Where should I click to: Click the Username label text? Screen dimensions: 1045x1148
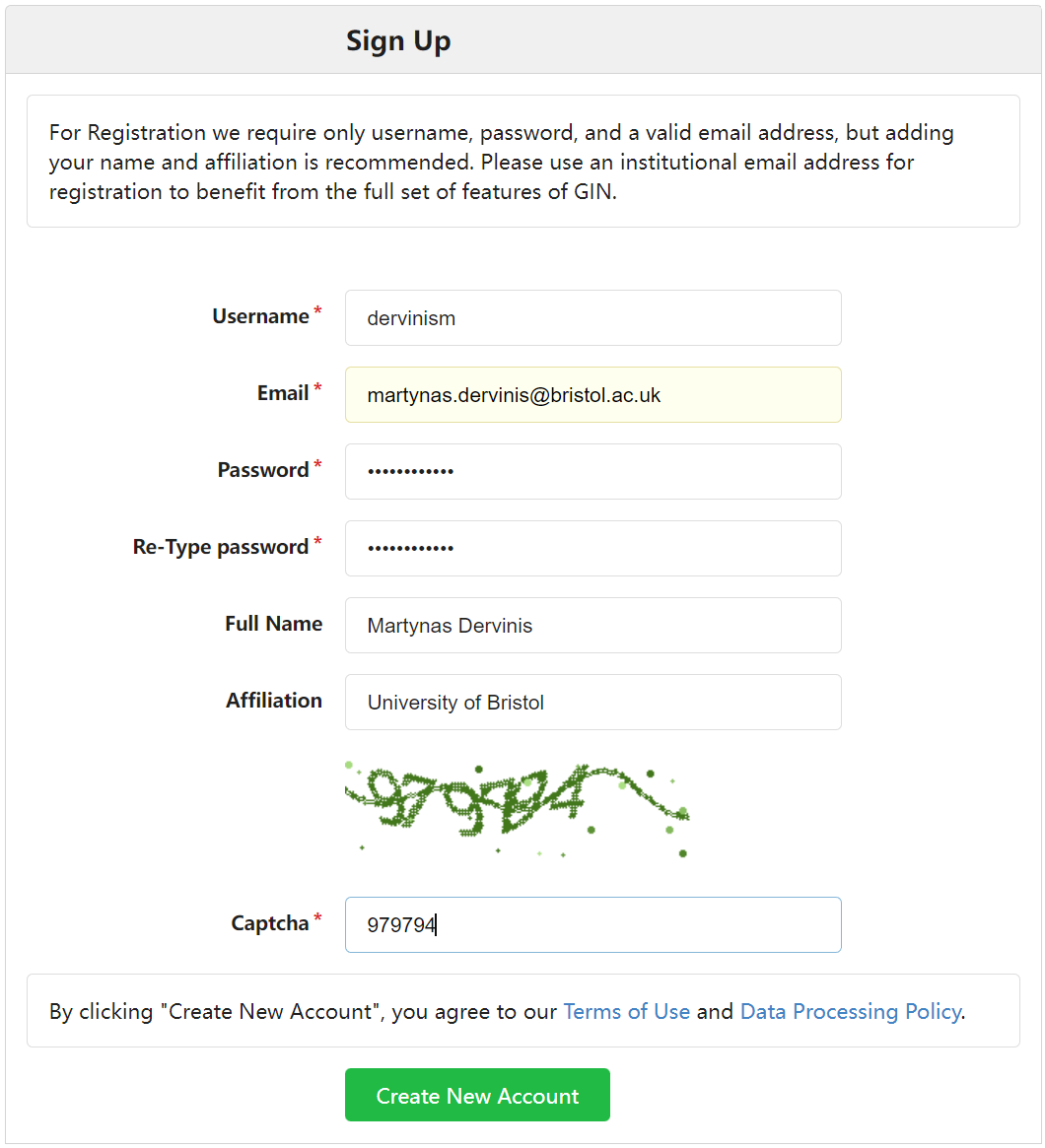(x=260, y=316)
